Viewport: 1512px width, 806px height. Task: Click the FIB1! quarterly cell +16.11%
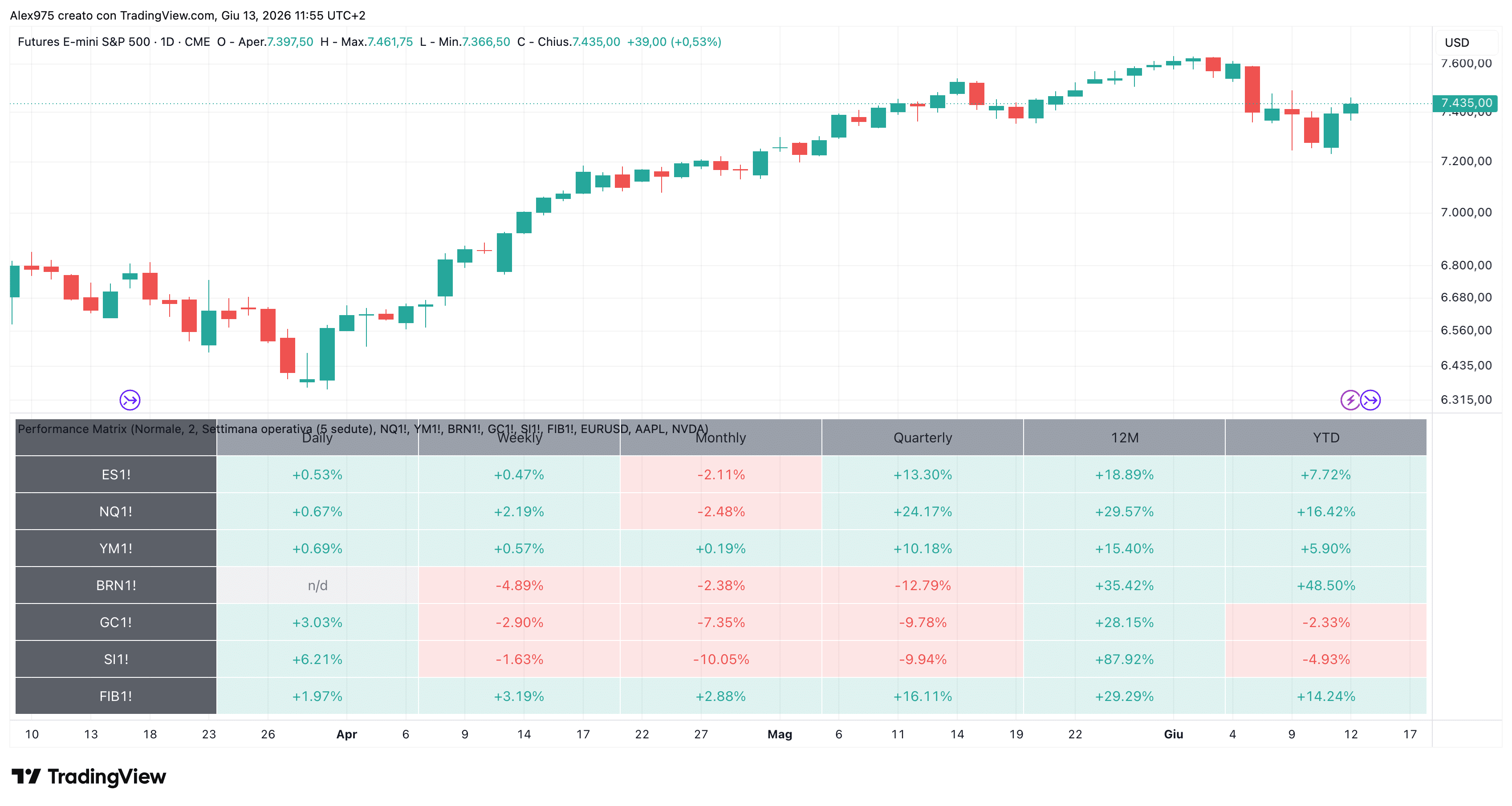pos(923,697)
